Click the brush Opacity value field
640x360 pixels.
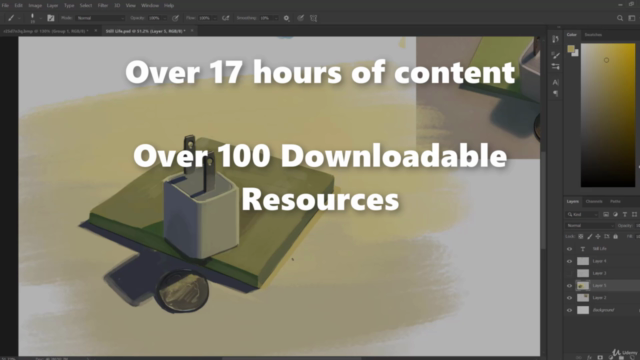154,18
